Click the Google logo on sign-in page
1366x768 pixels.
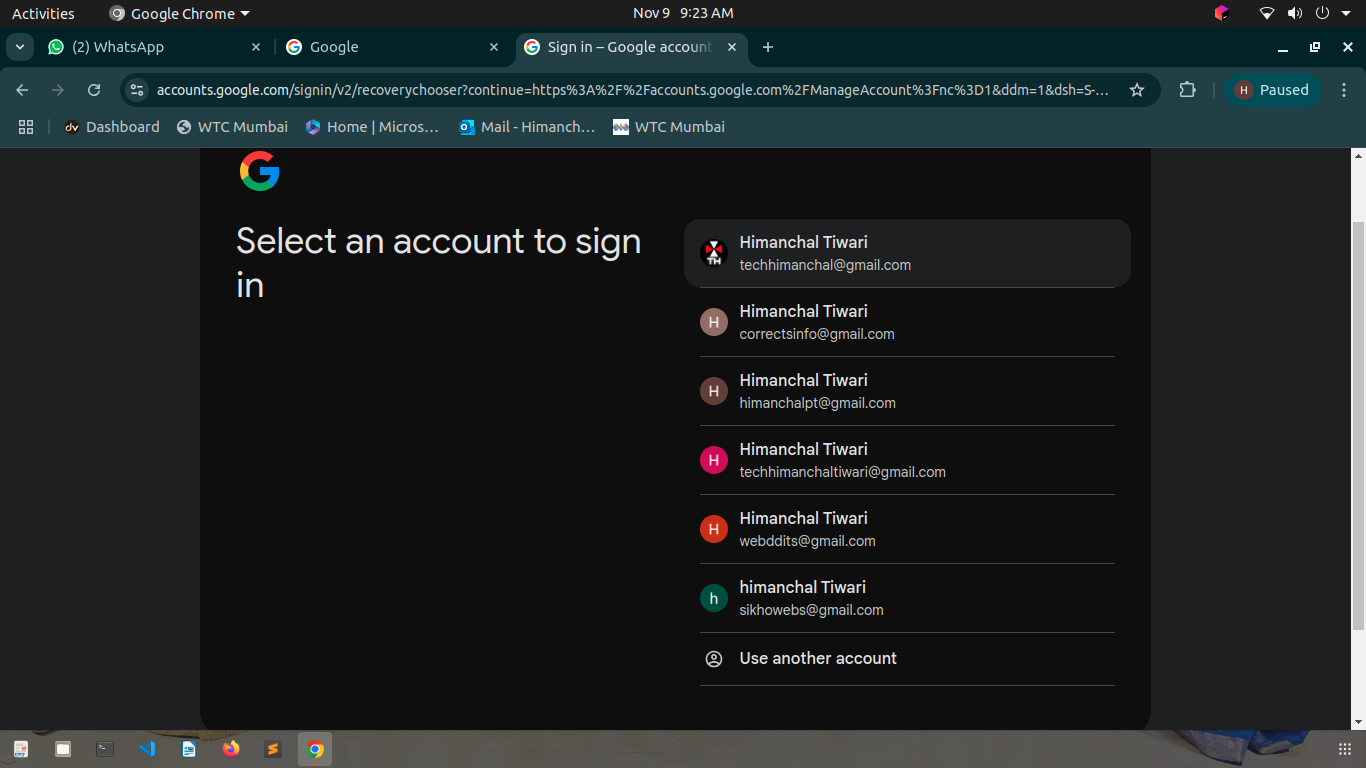pyautogui.click(x=259, y=171)
